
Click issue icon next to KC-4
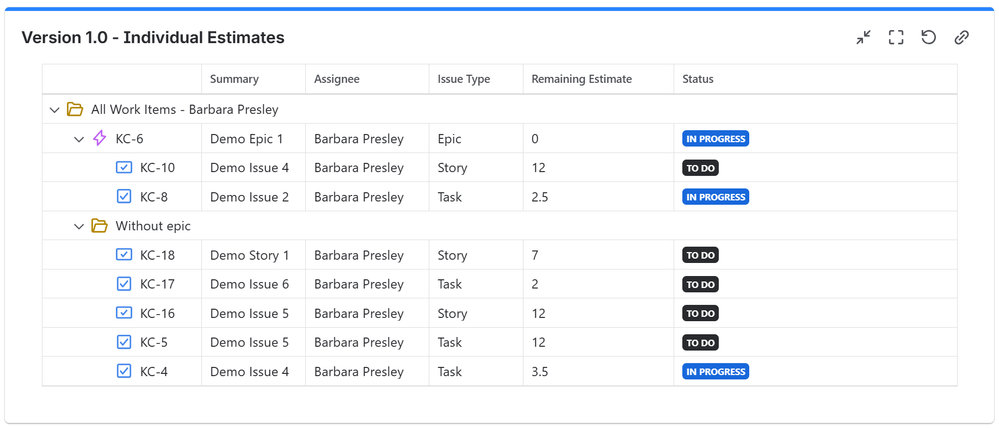coord(124,371)
